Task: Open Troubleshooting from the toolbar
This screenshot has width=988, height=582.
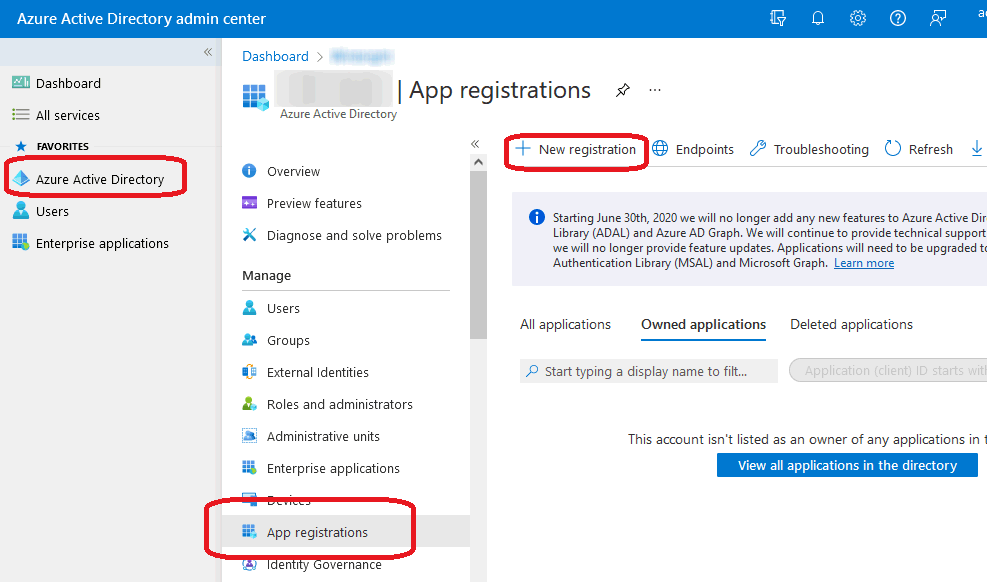Action: [809, 150]
